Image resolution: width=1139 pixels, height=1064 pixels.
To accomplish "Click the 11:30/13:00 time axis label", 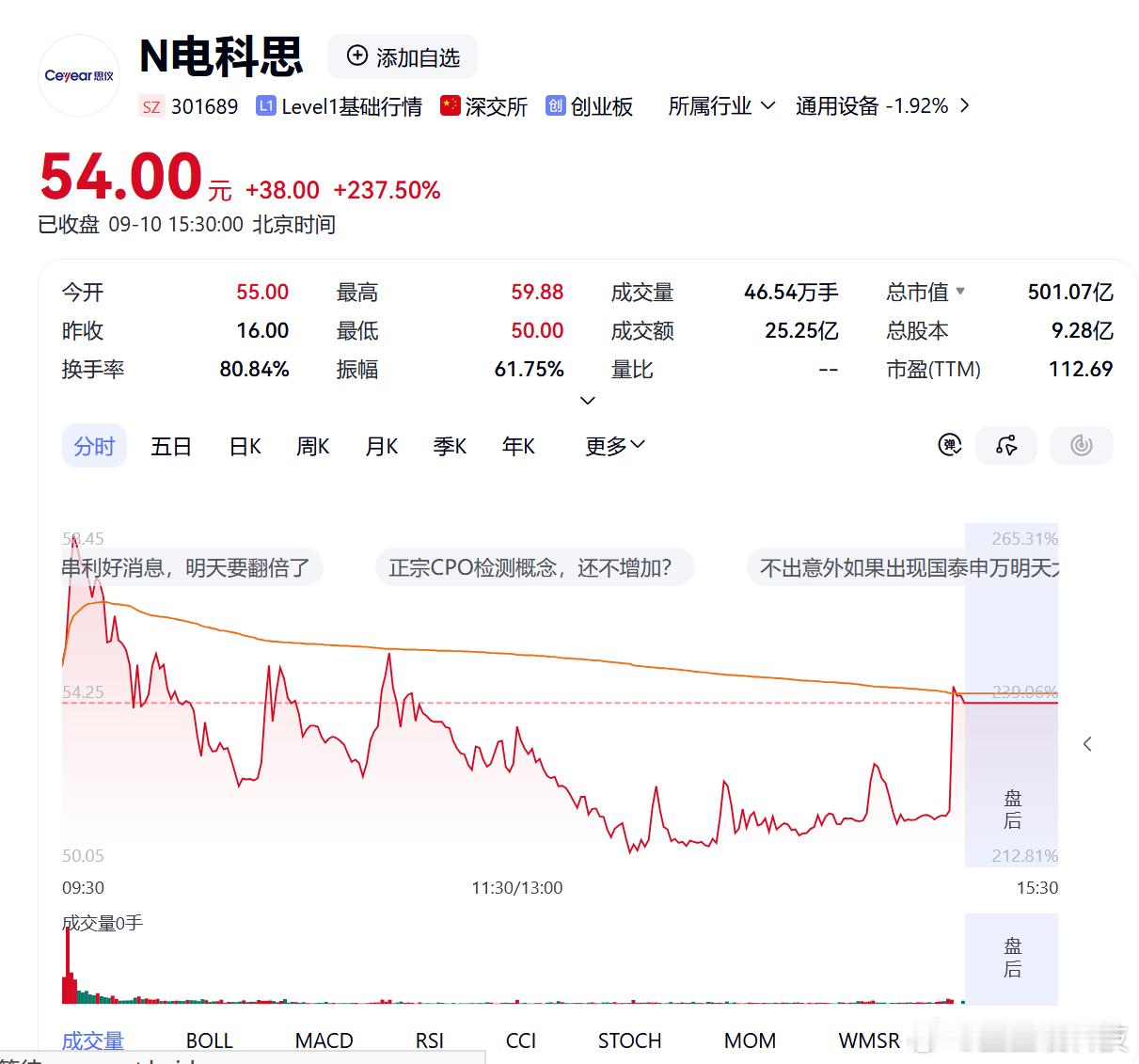I will (x=517, y=887).
